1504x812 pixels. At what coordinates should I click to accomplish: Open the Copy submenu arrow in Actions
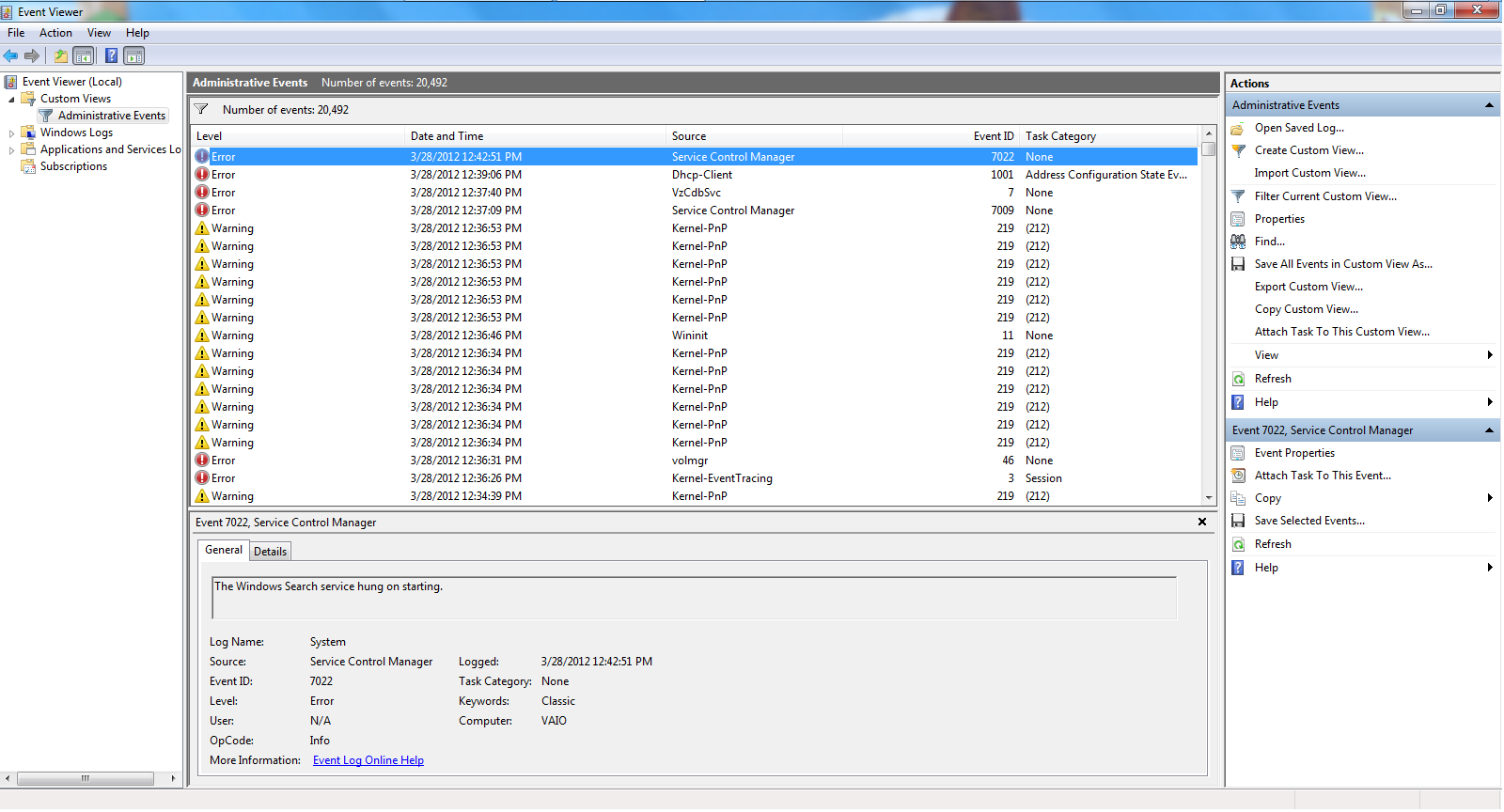click(x=1490, y=498)
